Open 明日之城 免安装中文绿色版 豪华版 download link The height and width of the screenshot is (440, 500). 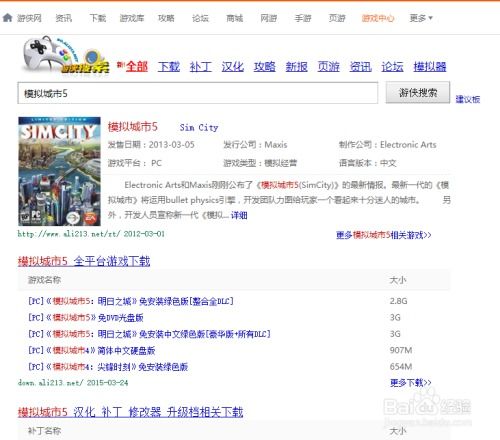click(149, 334)
